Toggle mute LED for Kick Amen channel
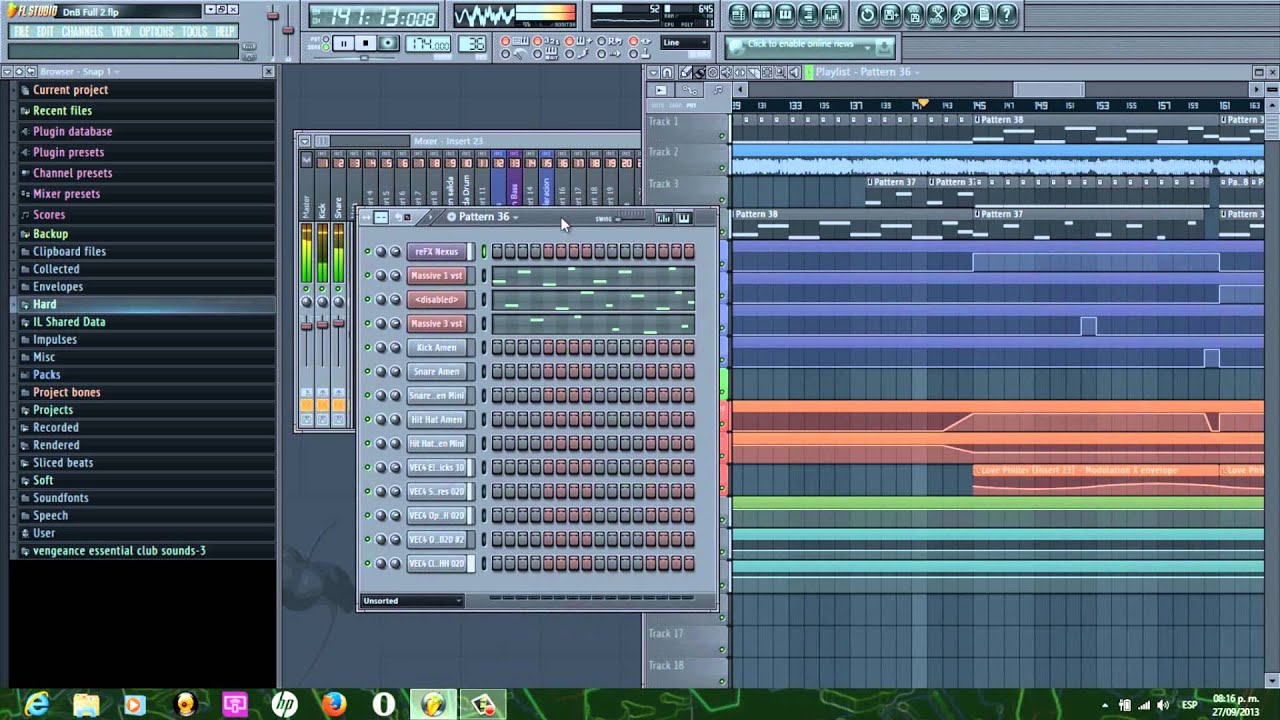This screenshot has width=1280, height=720. pos(367,348)
